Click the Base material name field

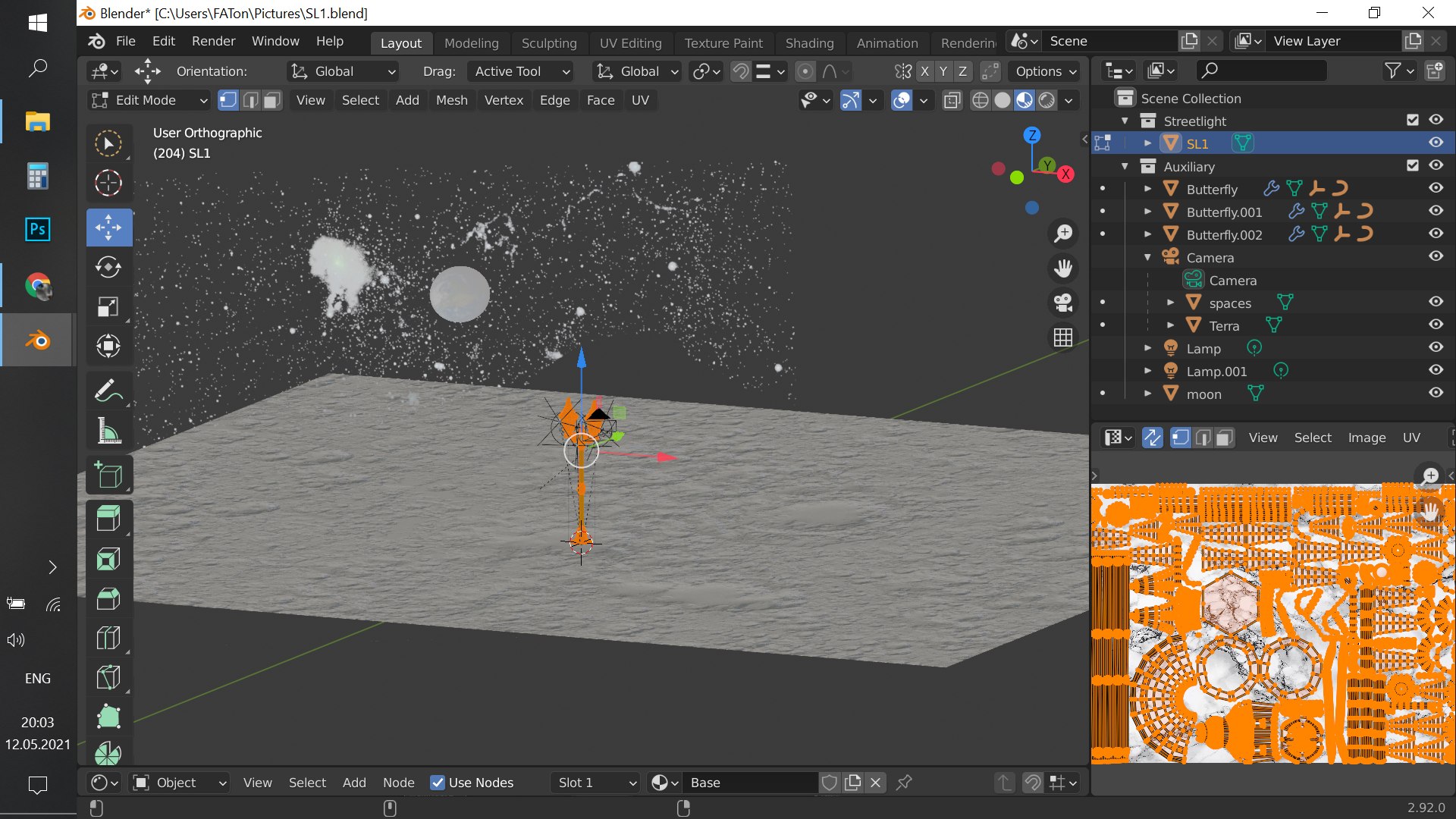click(x=750, y=783)
